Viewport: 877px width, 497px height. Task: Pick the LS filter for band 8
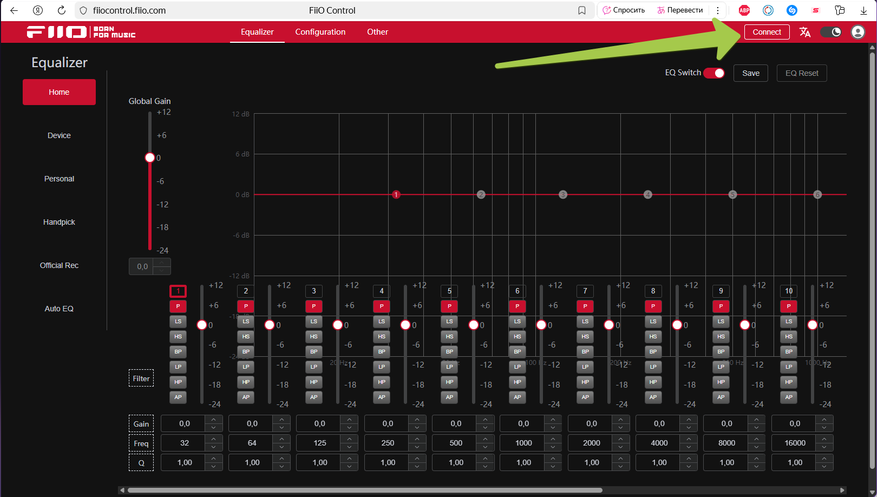pyautogui.click(x=653, y=321)
